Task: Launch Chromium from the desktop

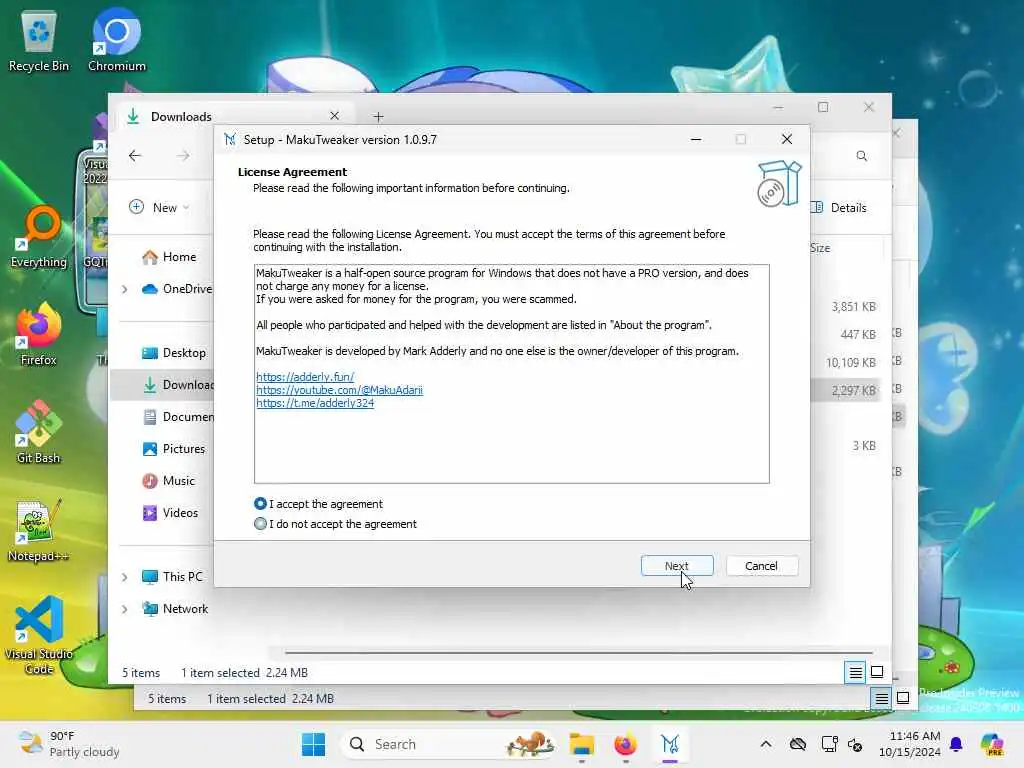Action: [117, 40]
